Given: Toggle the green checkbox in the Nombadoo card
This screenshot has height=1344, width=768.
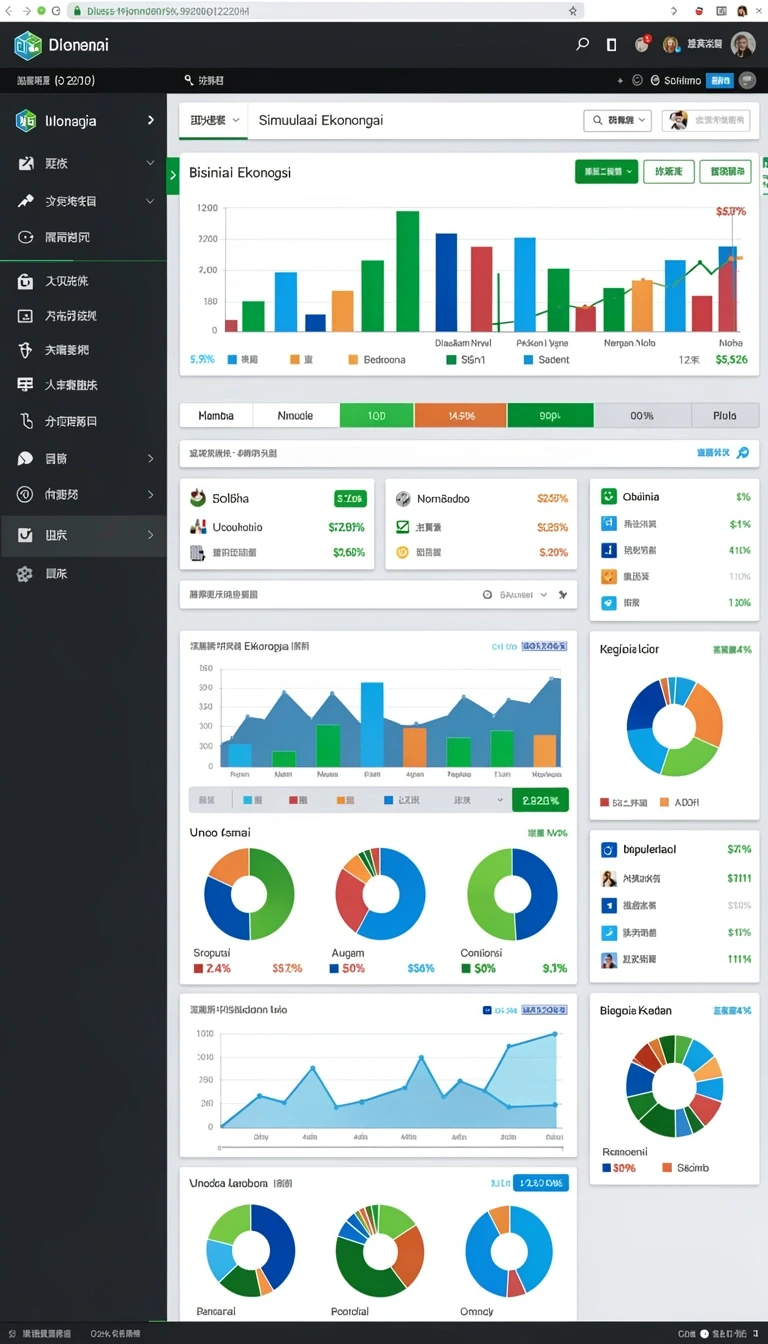Looking at the screenshot, I should (402, 526).
